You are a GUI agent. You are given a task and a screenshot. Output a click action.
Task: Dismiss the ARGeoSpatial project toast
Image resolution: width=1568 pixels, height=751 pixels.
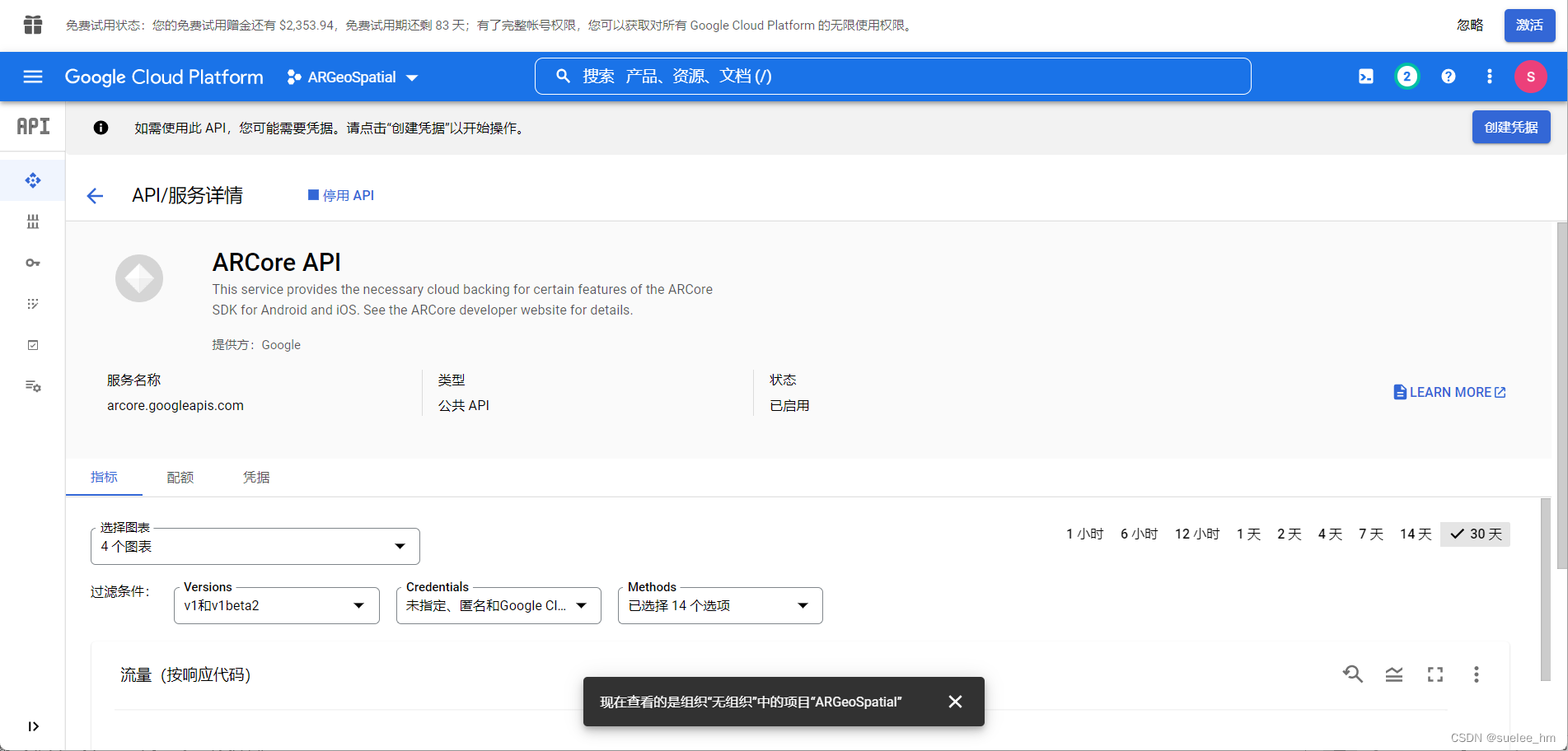tap(955, 702)
